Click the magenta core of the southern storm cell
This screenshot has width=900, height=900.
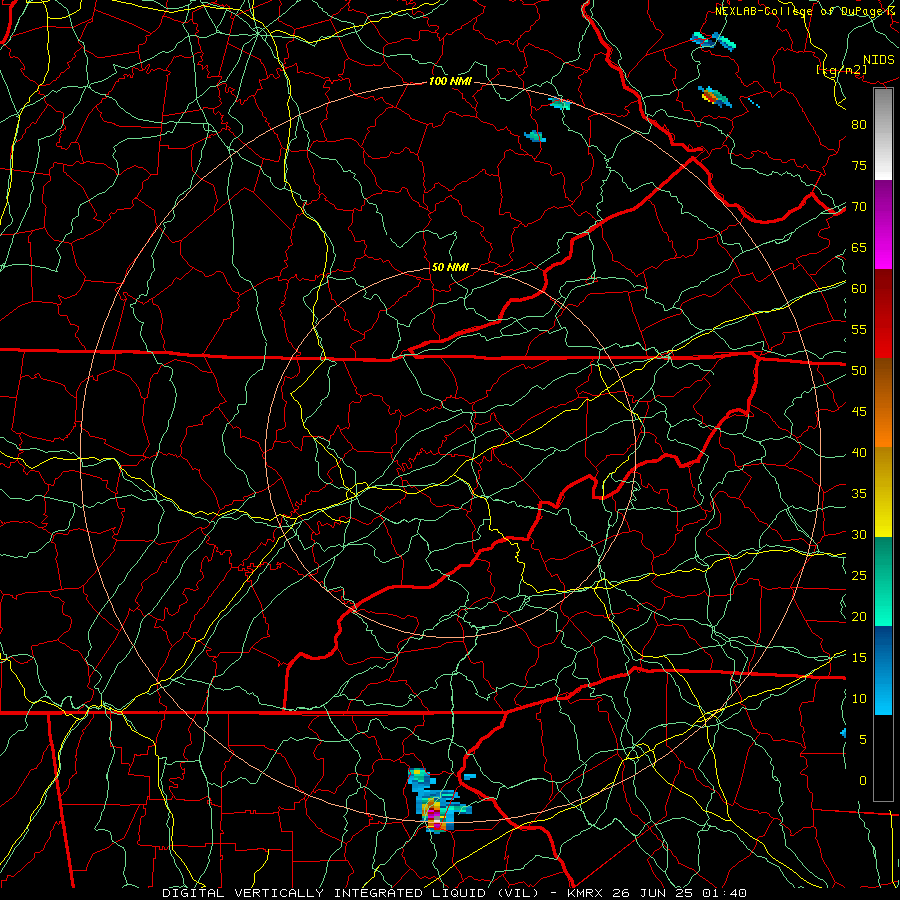(x=433, y=817)
